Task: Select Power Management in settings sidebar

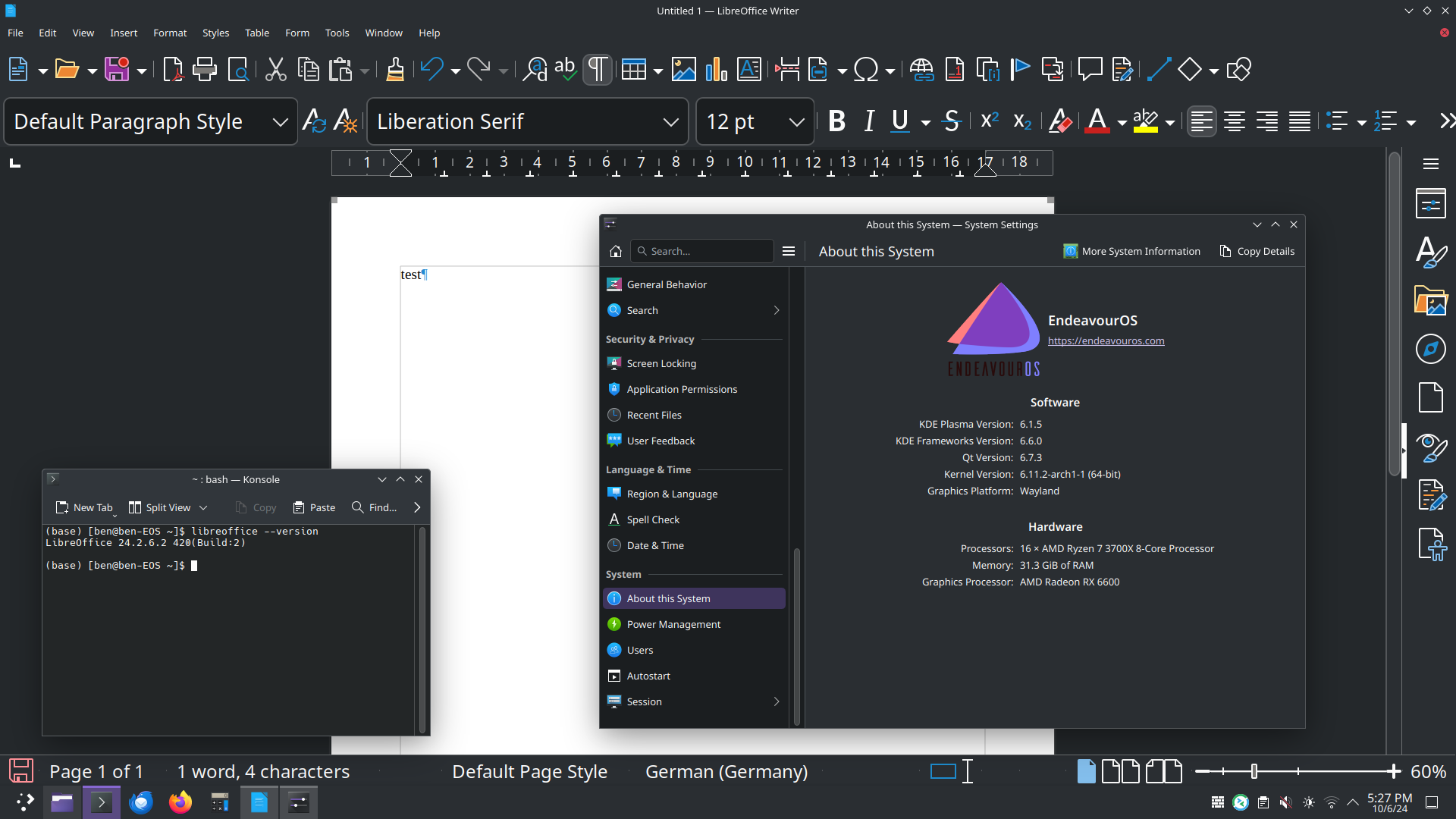Action: point(673,624)
